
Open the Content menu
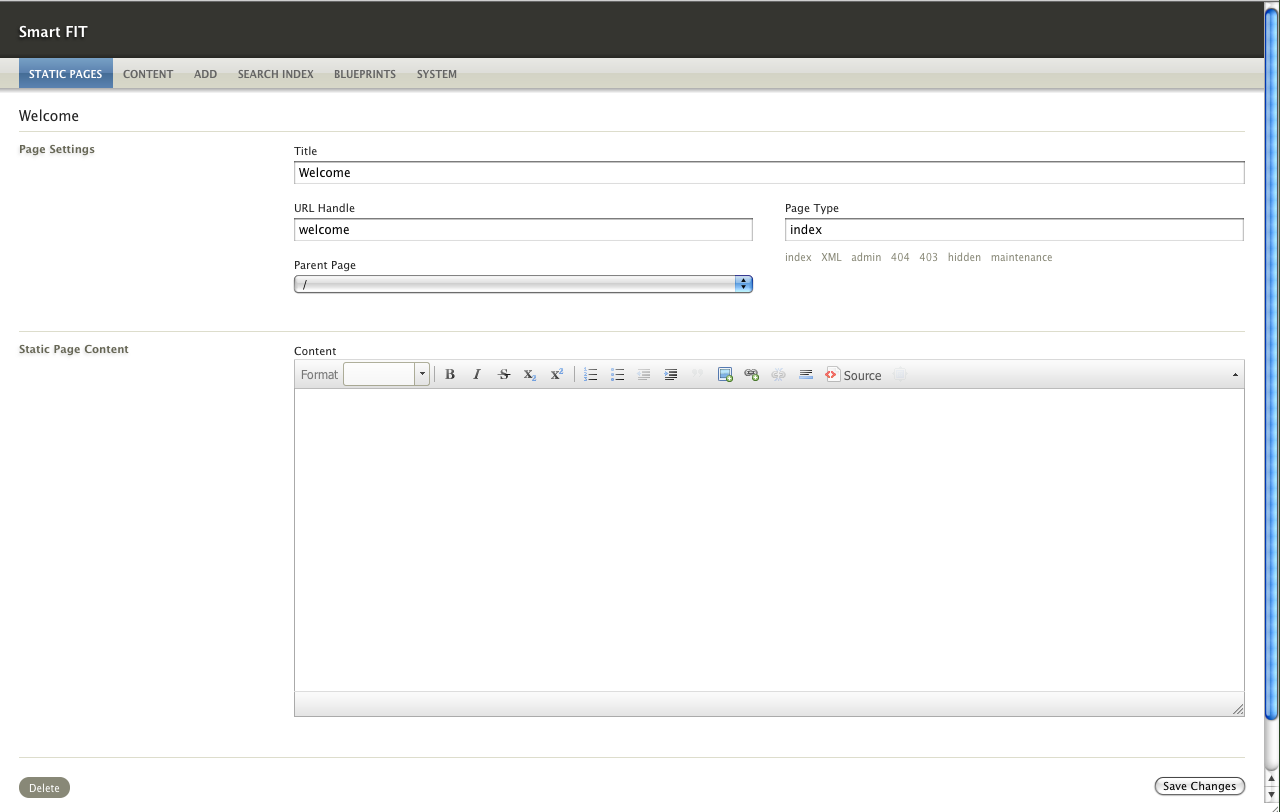pyautogui.click(x=148, y=74)
